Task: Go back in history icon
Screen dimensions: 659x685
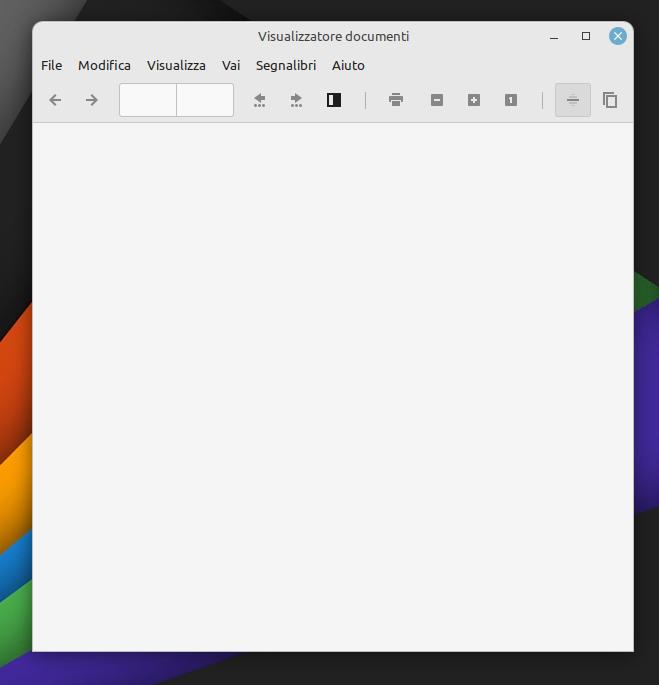Action: point(260,100)
